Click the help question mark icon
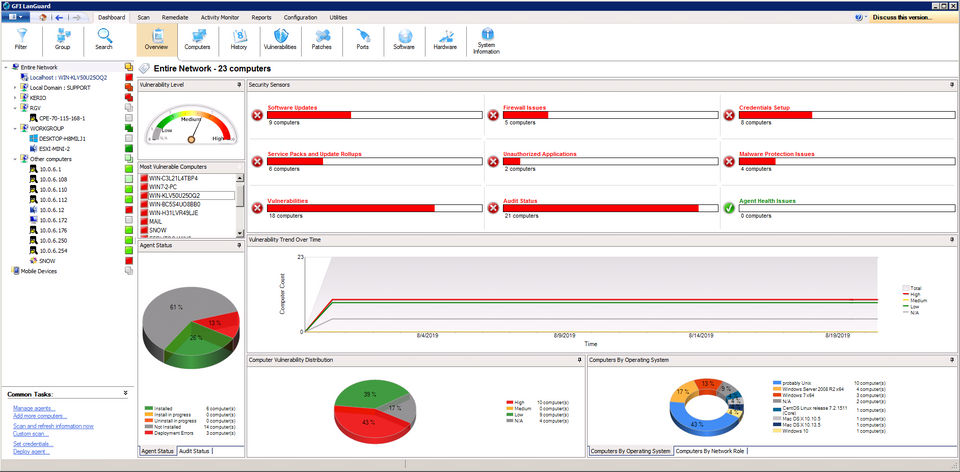Viewport: 960px width, 472px height. 859,18
